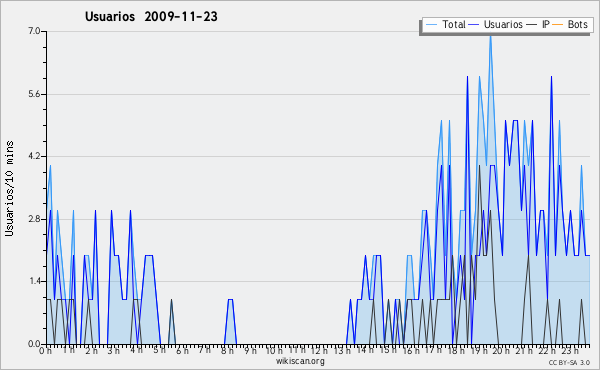
Task: Click the isolated IP spike between 5 h and 6 h
Action: 172,321
